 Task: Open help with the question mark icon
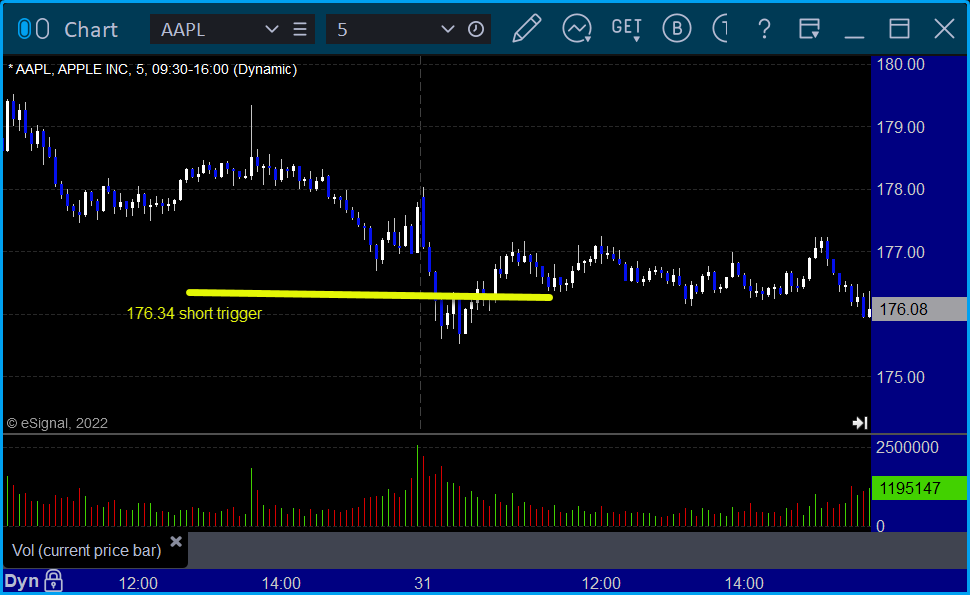pyautogui.click(x=765, y=29)
